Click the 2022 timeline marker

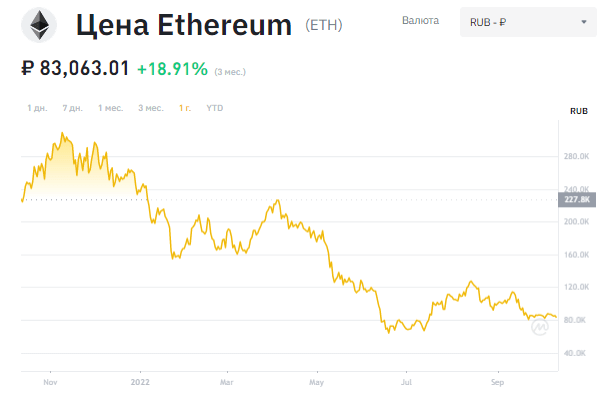139,381
